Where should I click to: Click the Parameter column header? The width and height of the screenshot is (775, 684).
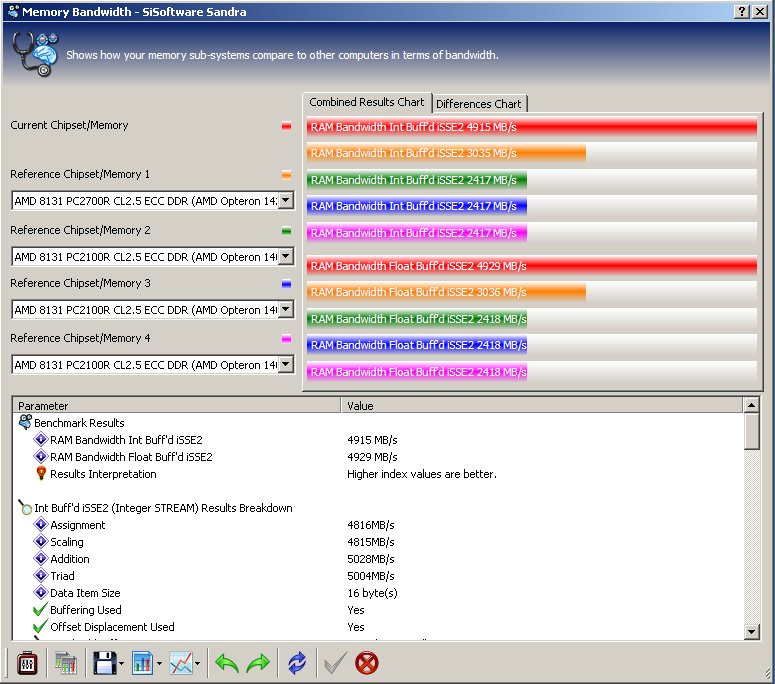click(x=177, y=405)
